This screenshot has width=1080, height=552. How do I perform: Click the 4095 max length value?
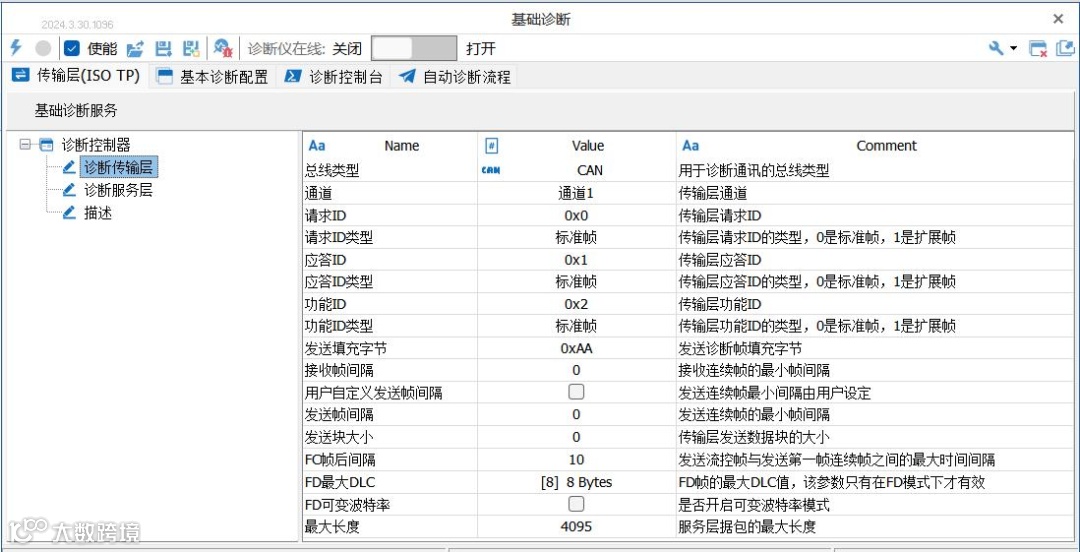pyautogui.click(x=577, y=527)
